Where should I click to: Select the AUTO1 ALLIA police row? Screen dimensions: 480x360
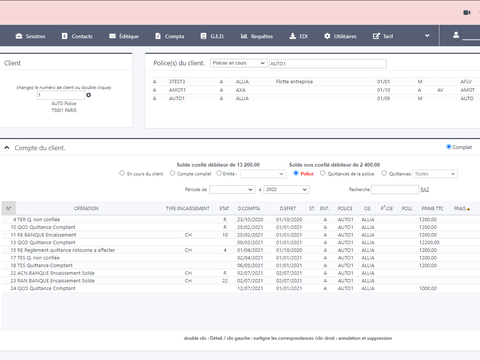[x=316, y=98]
